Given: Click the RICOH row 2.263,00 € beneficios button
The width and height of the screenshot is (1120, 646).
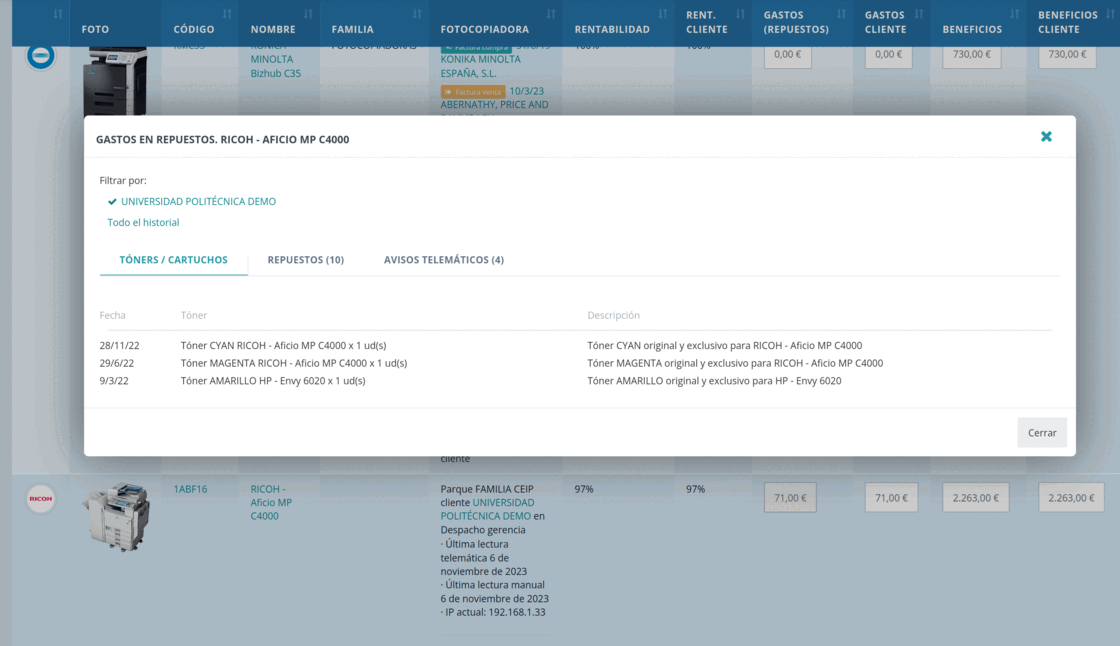Looking at the screenshot, I should [975, 498].
